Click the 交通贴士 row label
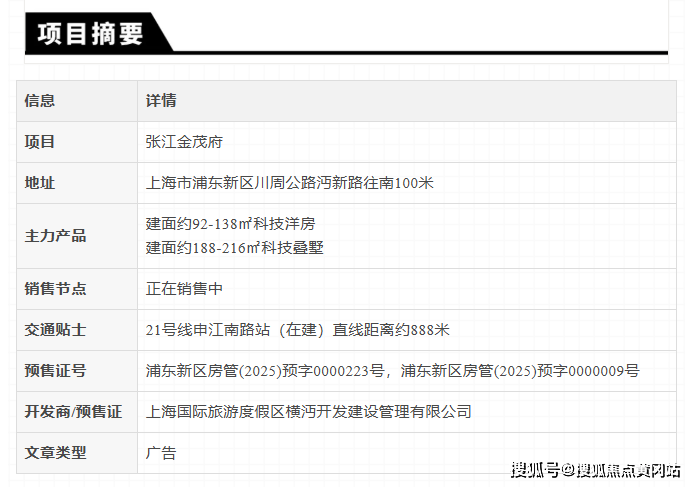Screen dimensions: 695x487 pyautogui.click(x=55, y=330)
